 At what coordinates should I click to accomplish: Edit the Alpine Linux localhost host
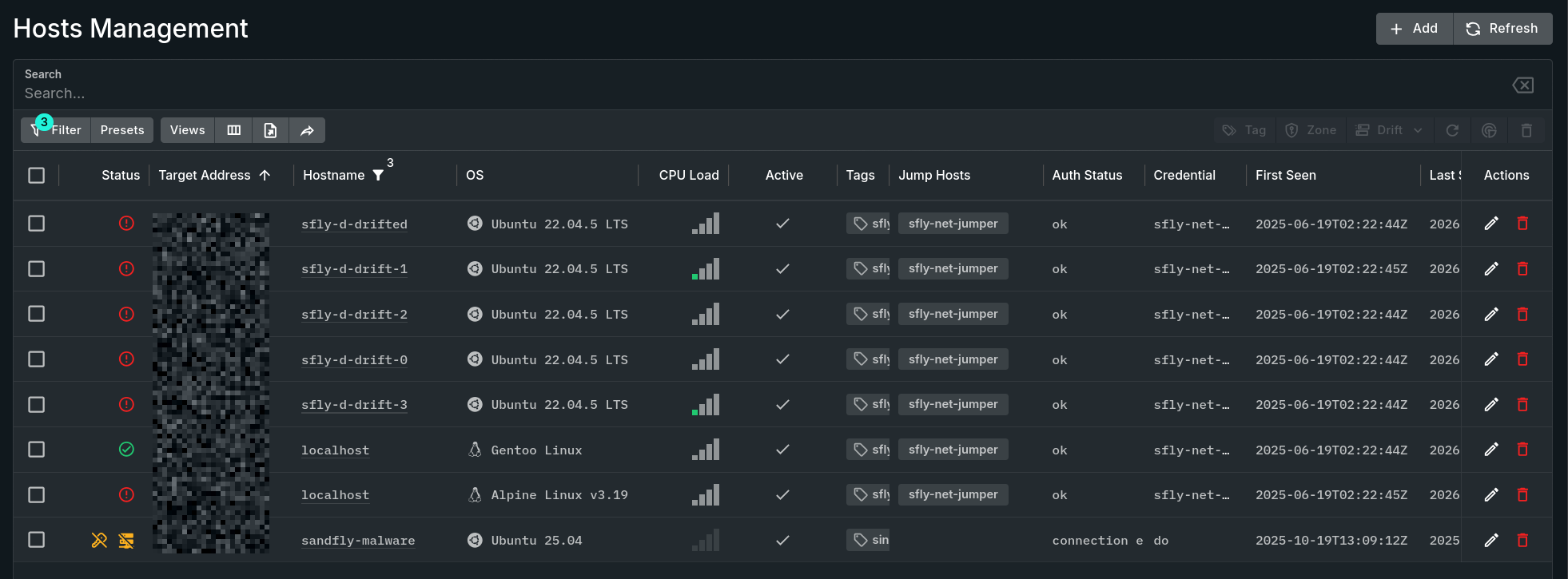(1491, 495)
